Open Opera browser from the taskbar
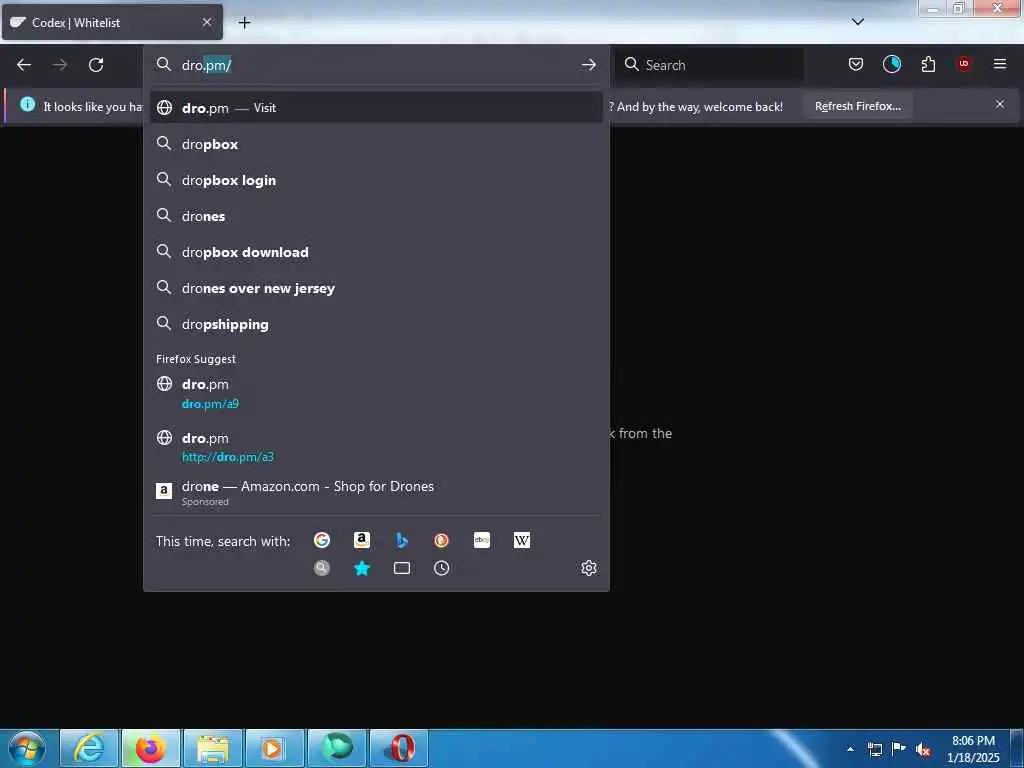Screen dimensions: 1024x768 400,748
